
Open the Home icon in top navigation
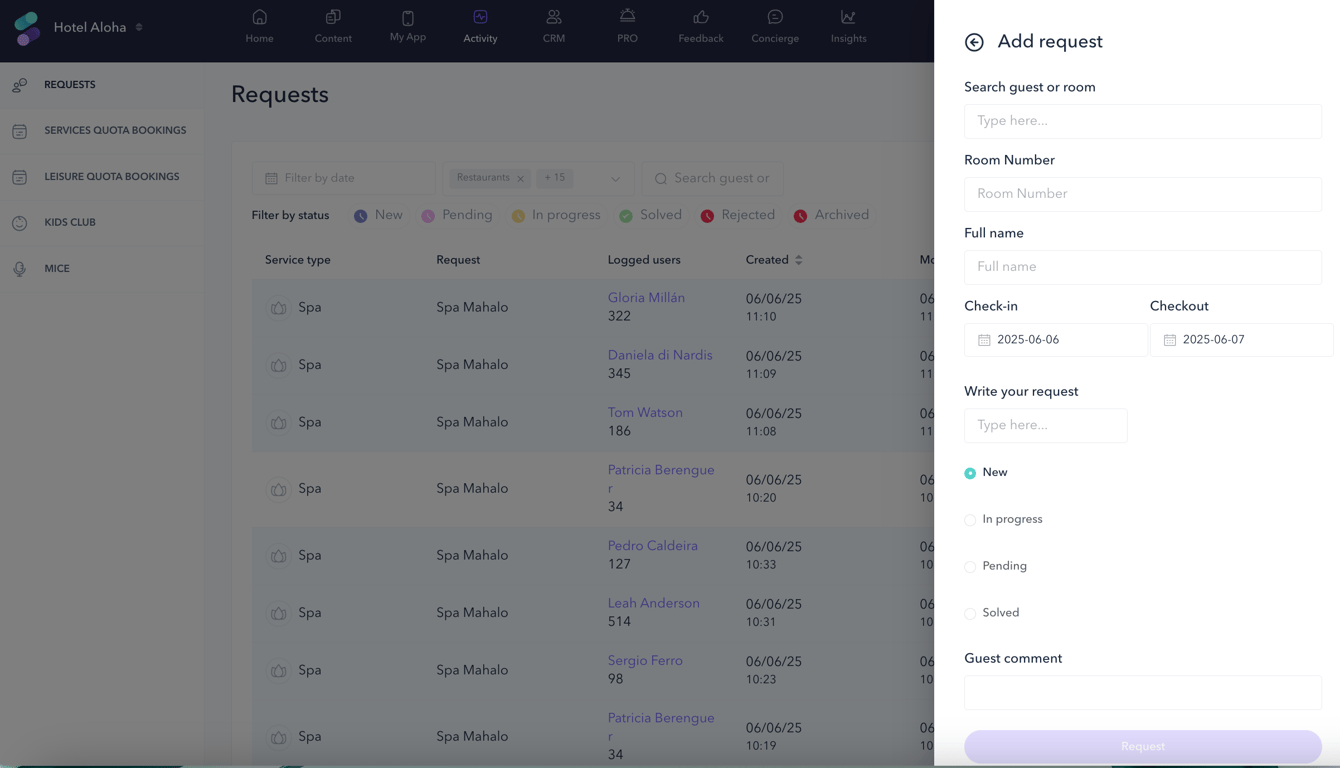(259, 19)
